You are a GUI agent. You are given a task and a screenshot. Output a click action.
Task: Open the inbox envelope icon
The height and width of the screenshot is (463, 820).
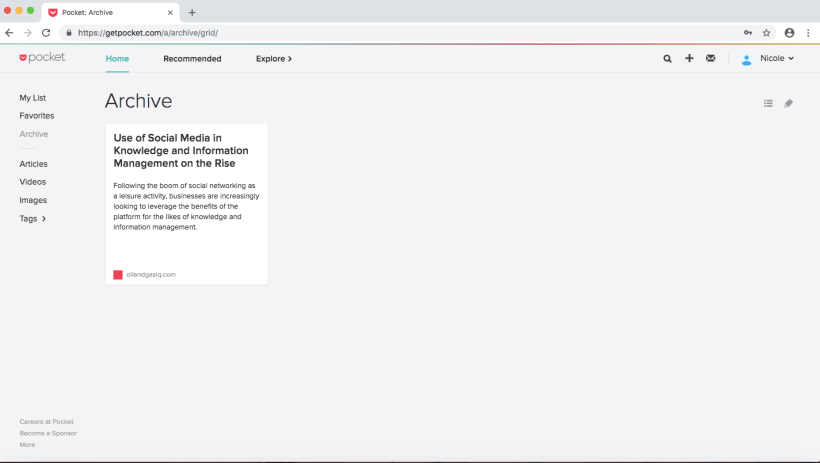(710, 59)
